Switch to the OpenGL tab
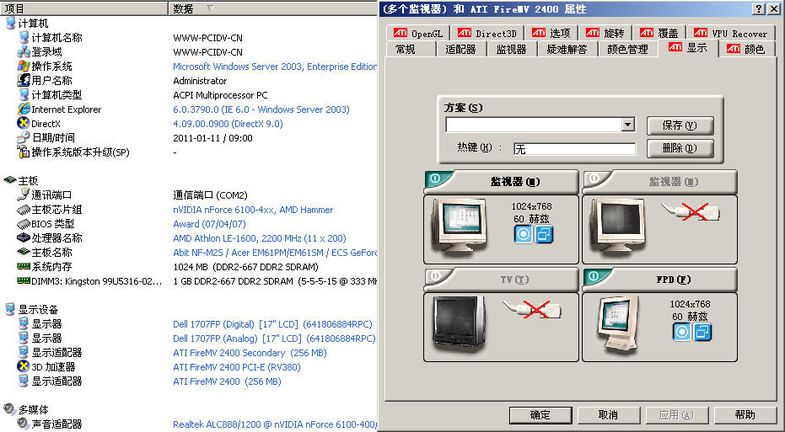Screen dimensions: 785x432 [418, 33]
